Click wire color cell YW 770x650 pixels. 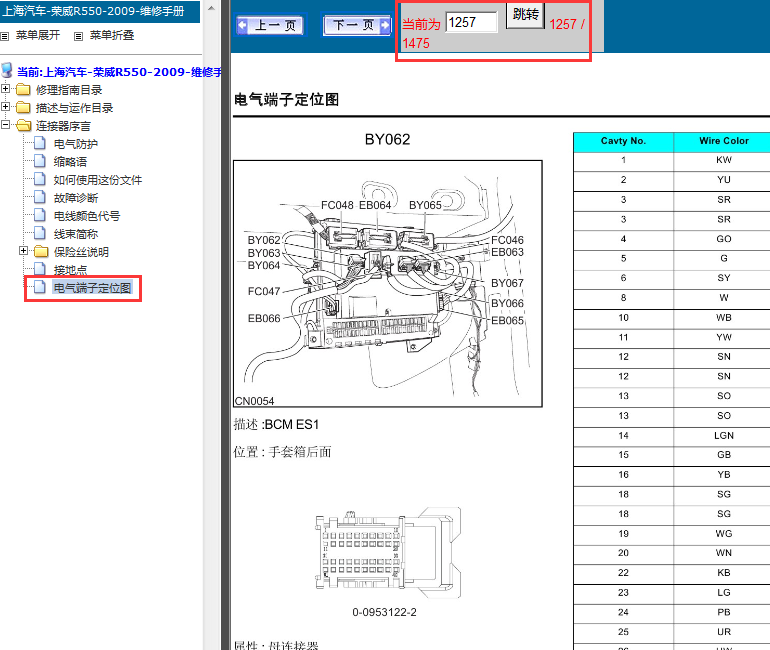[x=724, y=337]
